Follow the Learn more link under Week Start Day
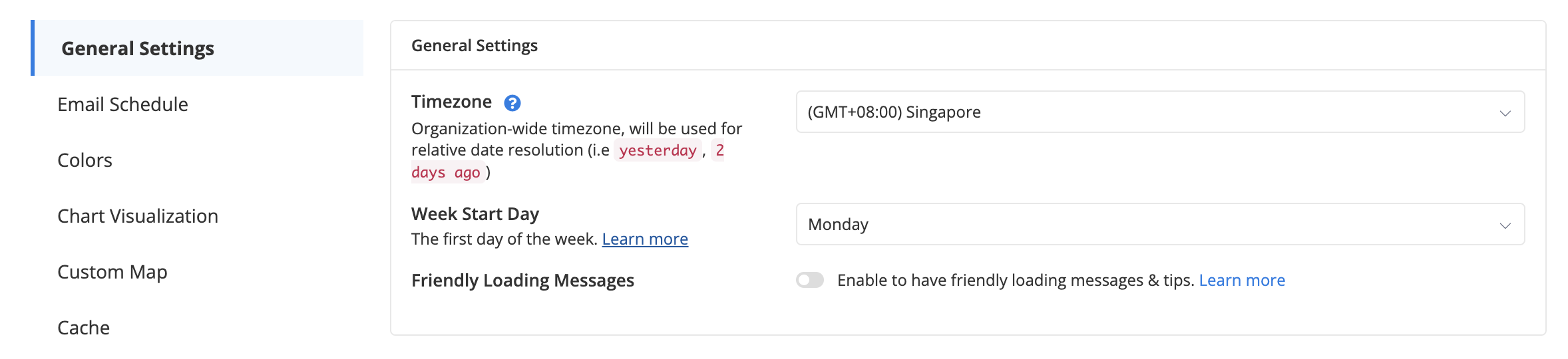The width and height of the screenshot is (1568, 359). [x=645, y=239]
